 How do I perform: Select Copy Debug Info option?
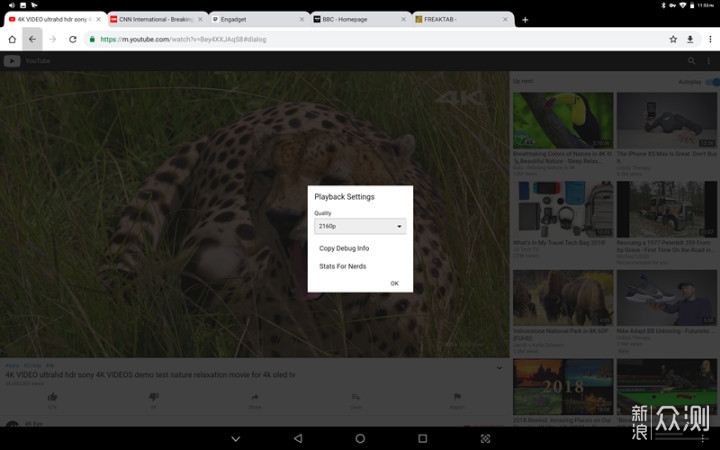pyautogui.click(x=344, y=248)
